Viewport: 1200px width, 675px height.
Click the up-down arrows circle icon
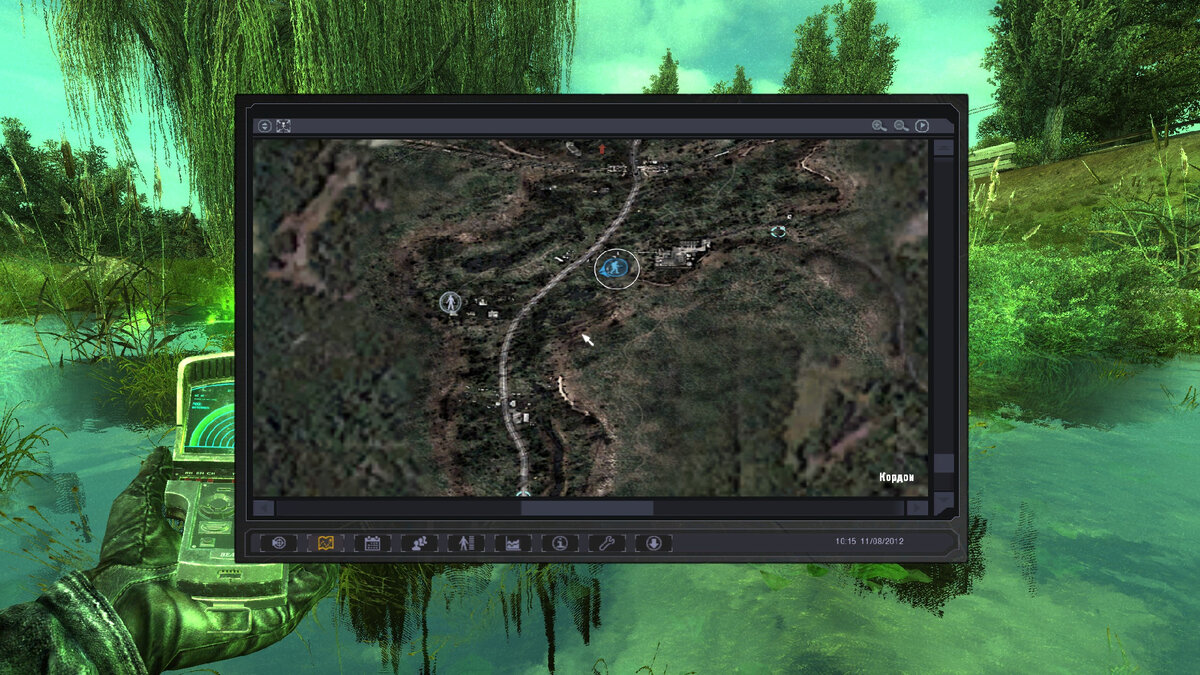tap(265, 126)
